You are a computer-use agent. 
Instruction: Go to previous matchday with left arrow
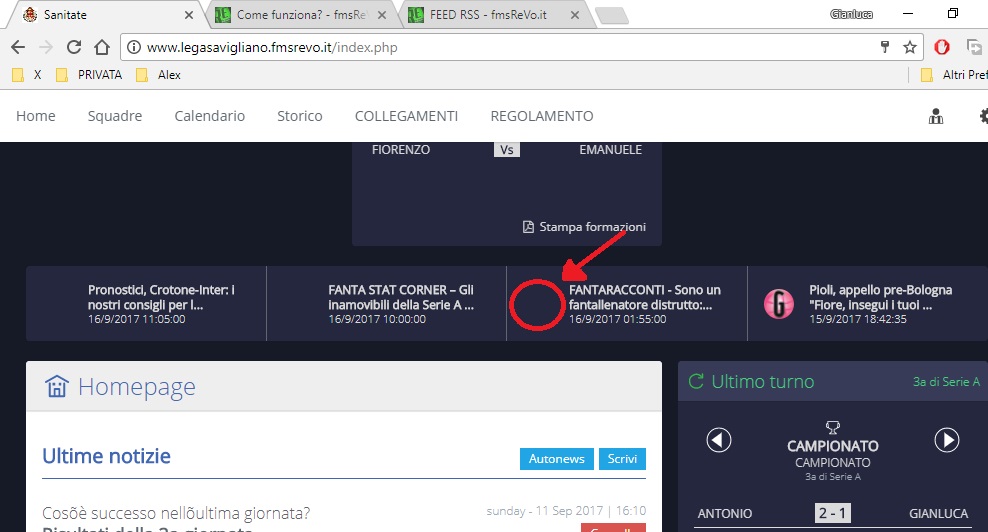click(719, 440)
